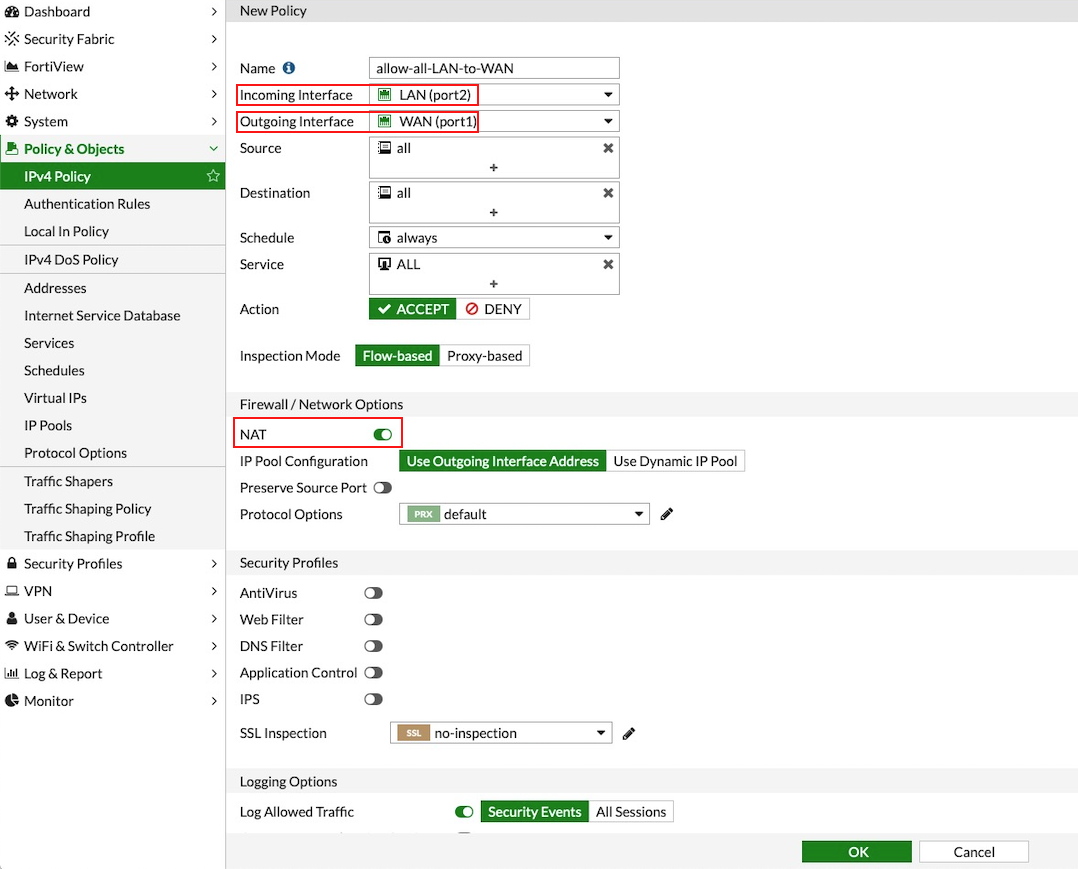
Task: Open Virtual IPs in the sidebar
Action: (55, 398)
